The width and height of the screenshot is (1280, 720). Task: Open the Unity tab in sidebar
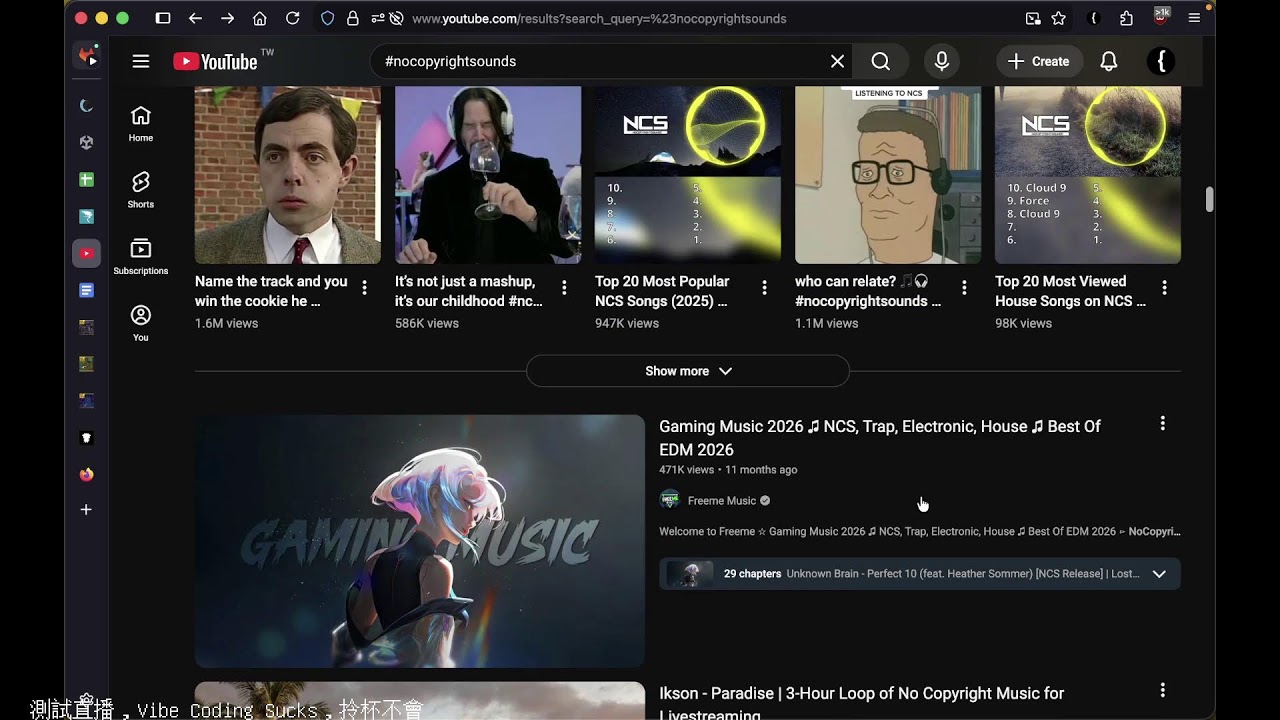pyautogui.click(x=87, y=143)
